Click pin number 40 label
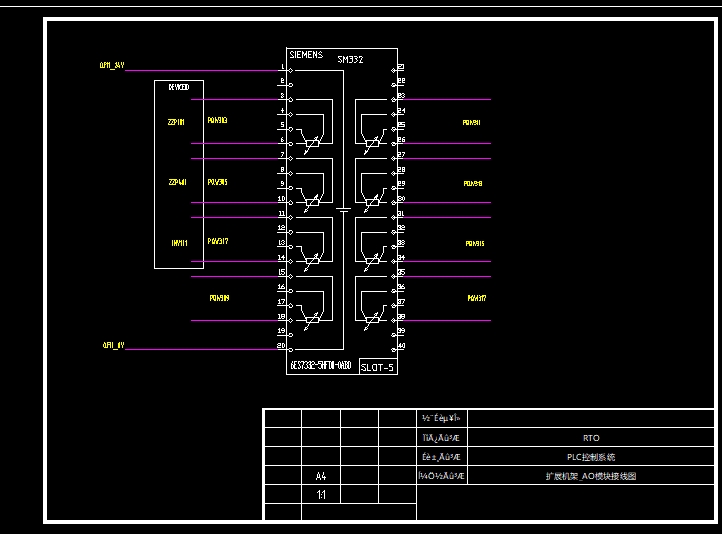Image resolution: width=722 pixels, height=535 pixels. click(402, 346)
